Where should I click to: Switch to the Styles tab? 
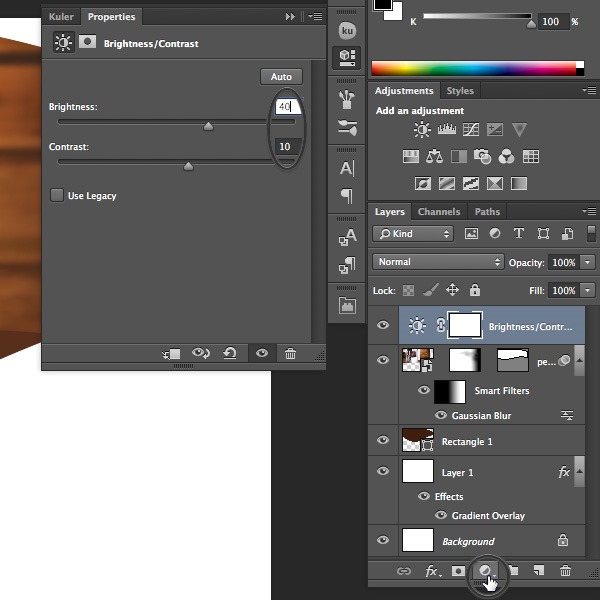460,91
